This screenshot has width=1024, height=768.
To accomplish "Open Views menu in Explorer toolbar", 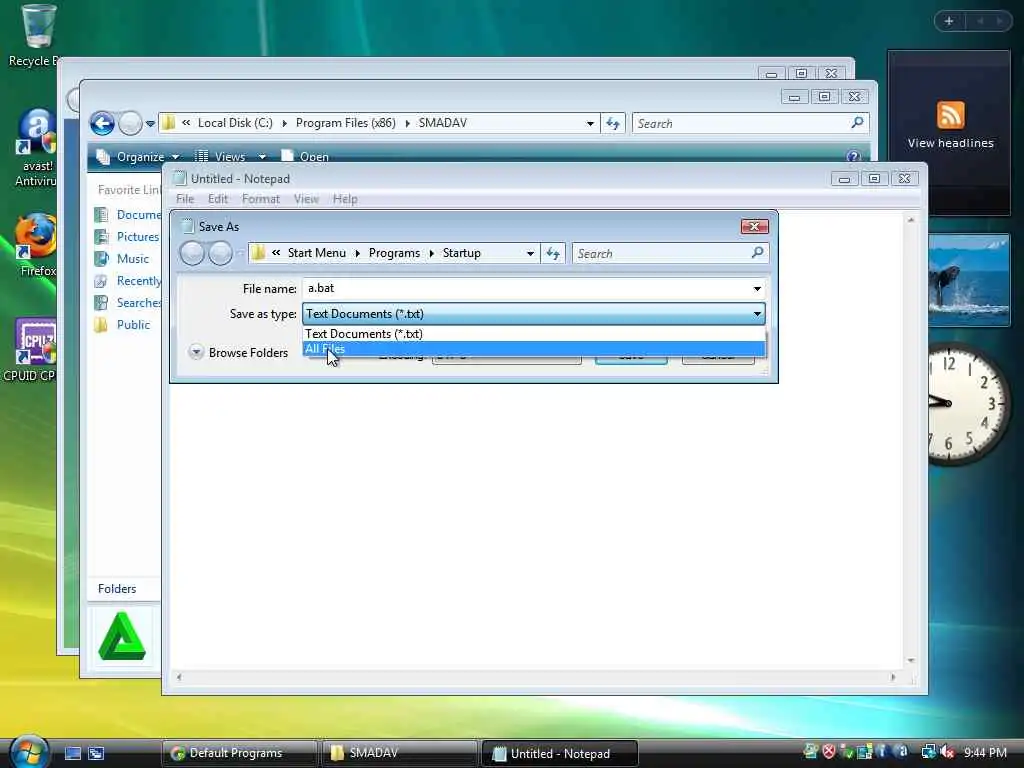I will coord(230,157).
